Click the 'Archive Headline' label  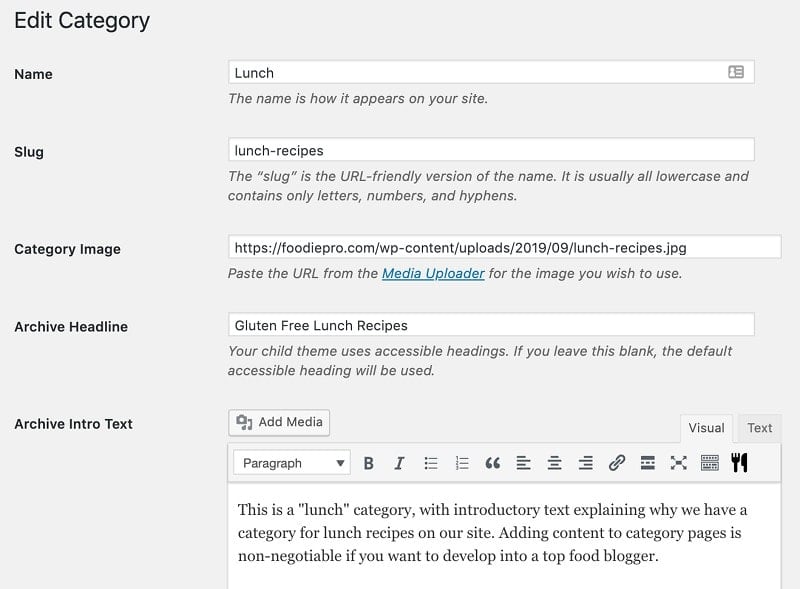point(71,327)
